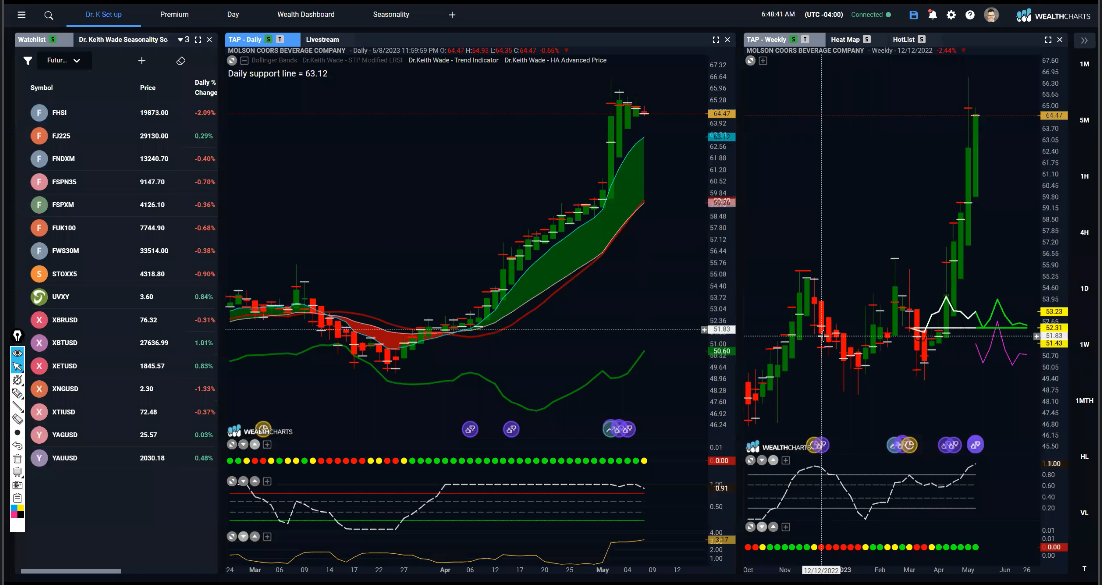Maximize the TAP Weekly chart panel
This screenshot has height=585, width=1102.
[x=1048, y=40]
